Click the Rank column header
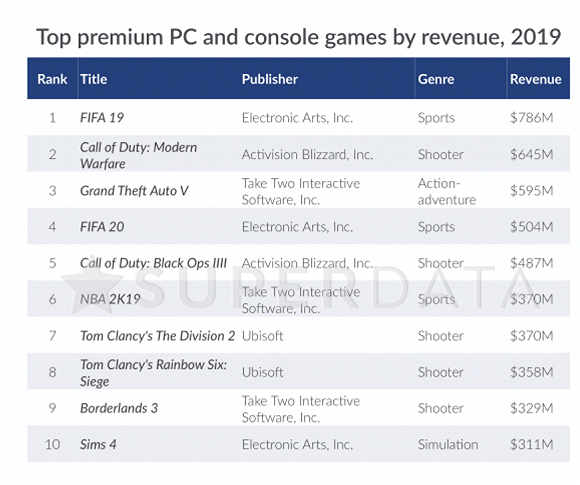Viewport: 580px width, 485px height. tap(52, 79)
